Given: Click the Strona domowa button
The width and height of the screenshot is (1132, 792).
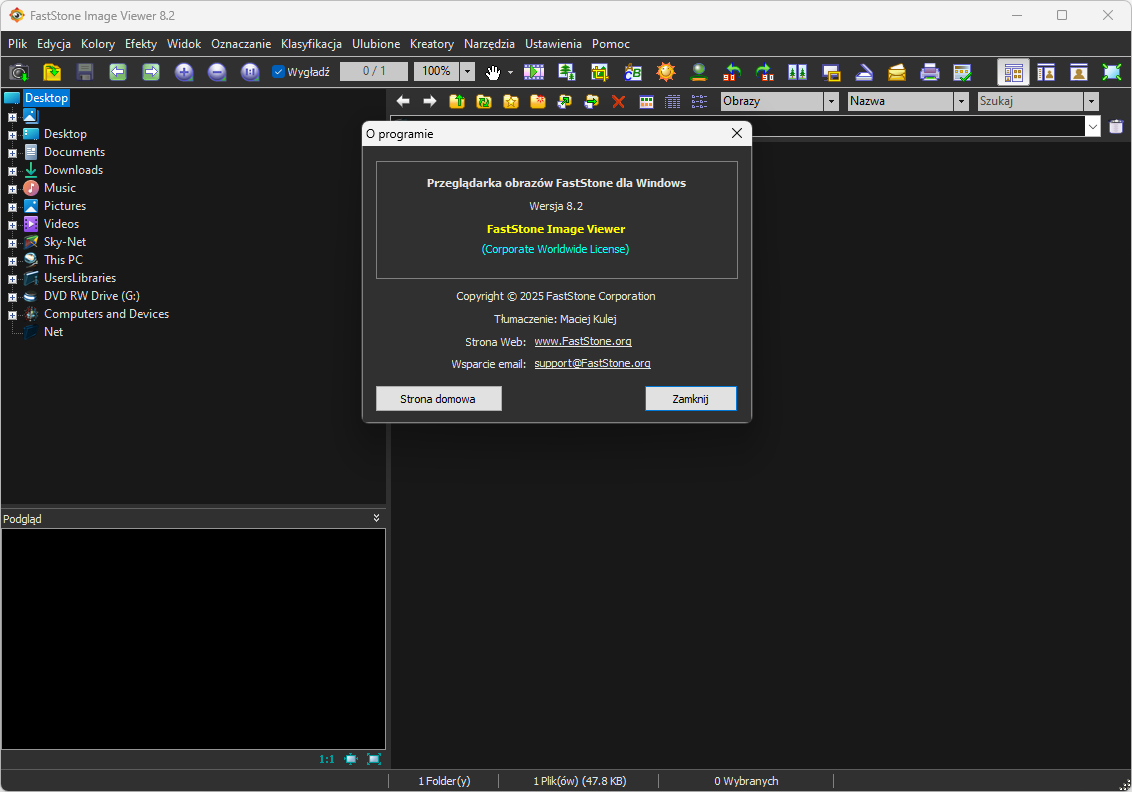Looking at the screenshot, I should (x=438, y=399).
